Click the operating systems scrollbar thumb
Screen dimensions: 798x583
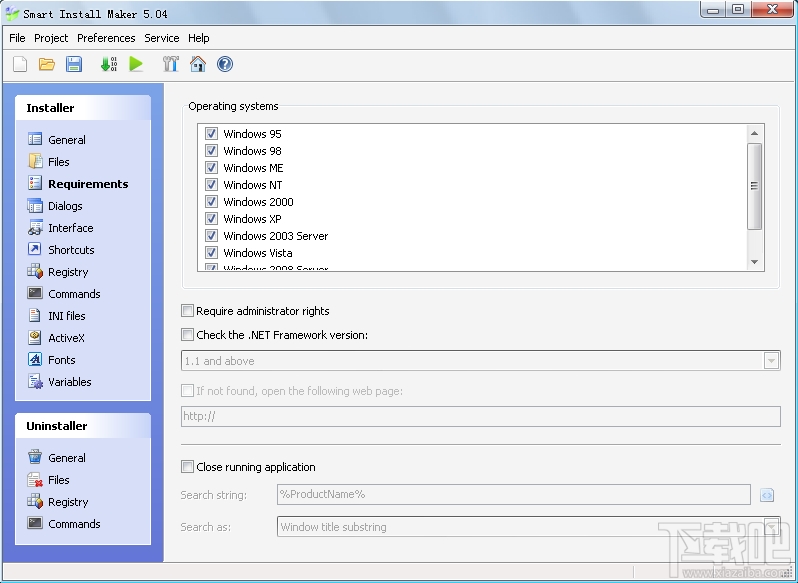click(754, 186)
